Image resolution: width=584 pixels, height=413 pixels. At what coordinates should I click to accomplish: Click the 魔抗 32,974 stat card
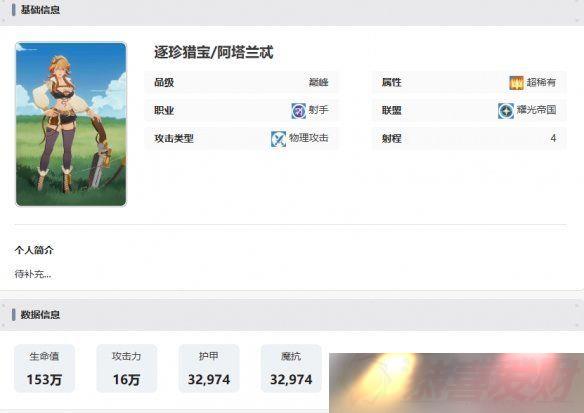pos(291,368)
